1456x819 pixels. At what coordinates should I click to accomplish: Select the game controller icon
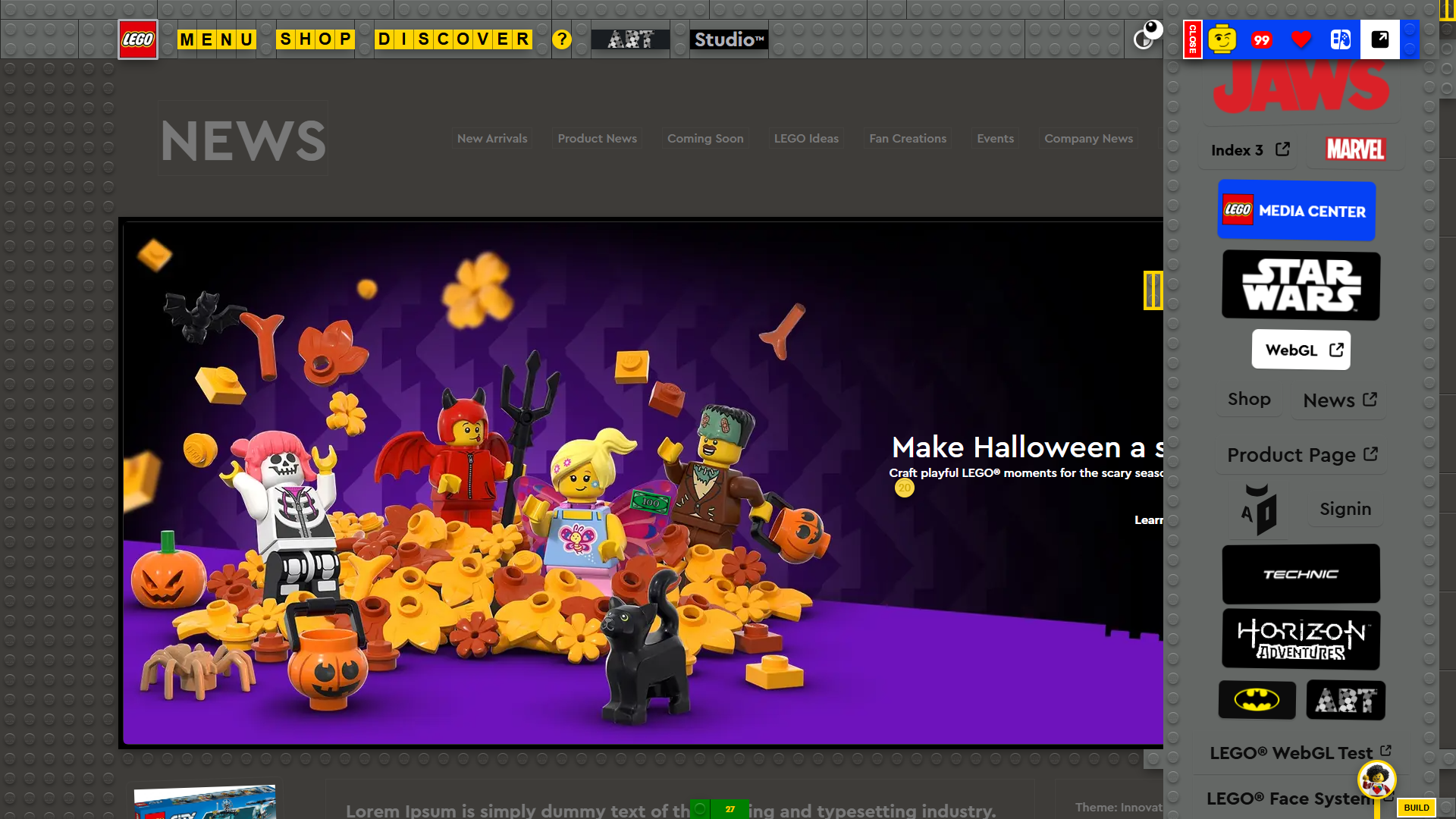(x=1341, y=39)
